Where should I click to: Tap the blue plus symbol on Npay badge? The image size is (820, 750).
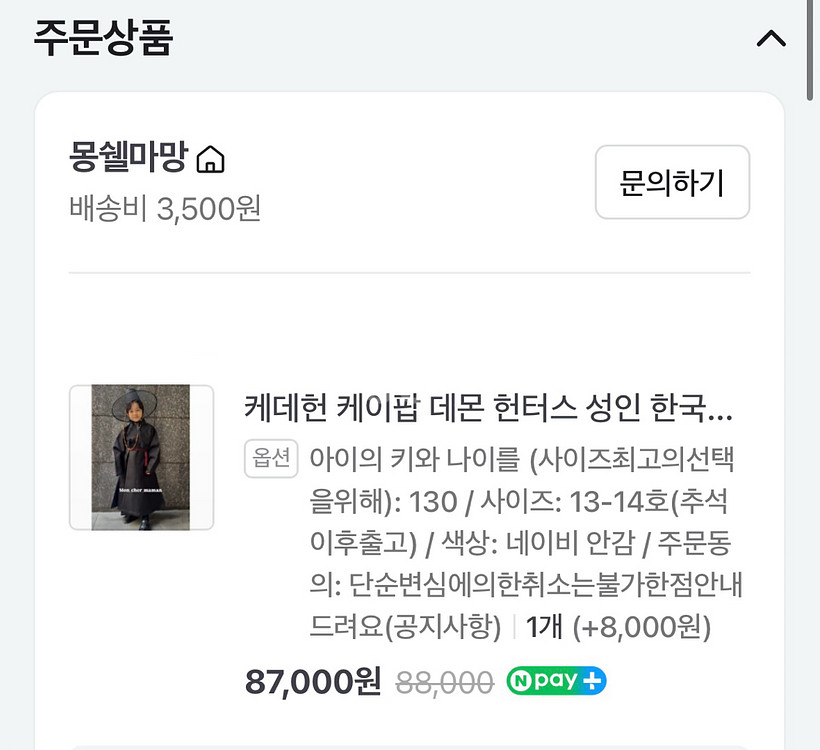(x=593, y=682)
